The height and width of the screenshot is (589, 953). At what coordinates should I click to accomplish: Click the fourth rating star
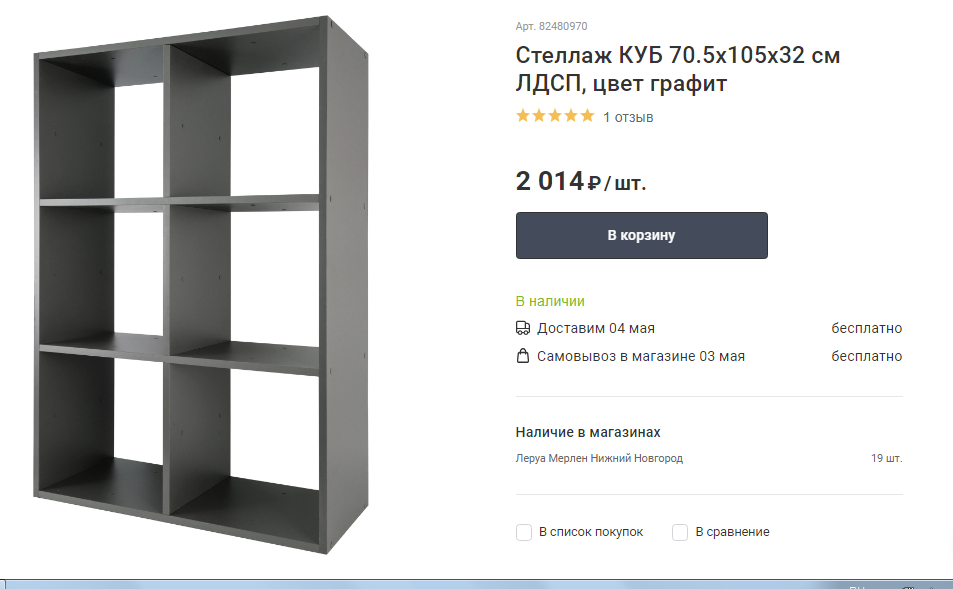coord(571,116)
